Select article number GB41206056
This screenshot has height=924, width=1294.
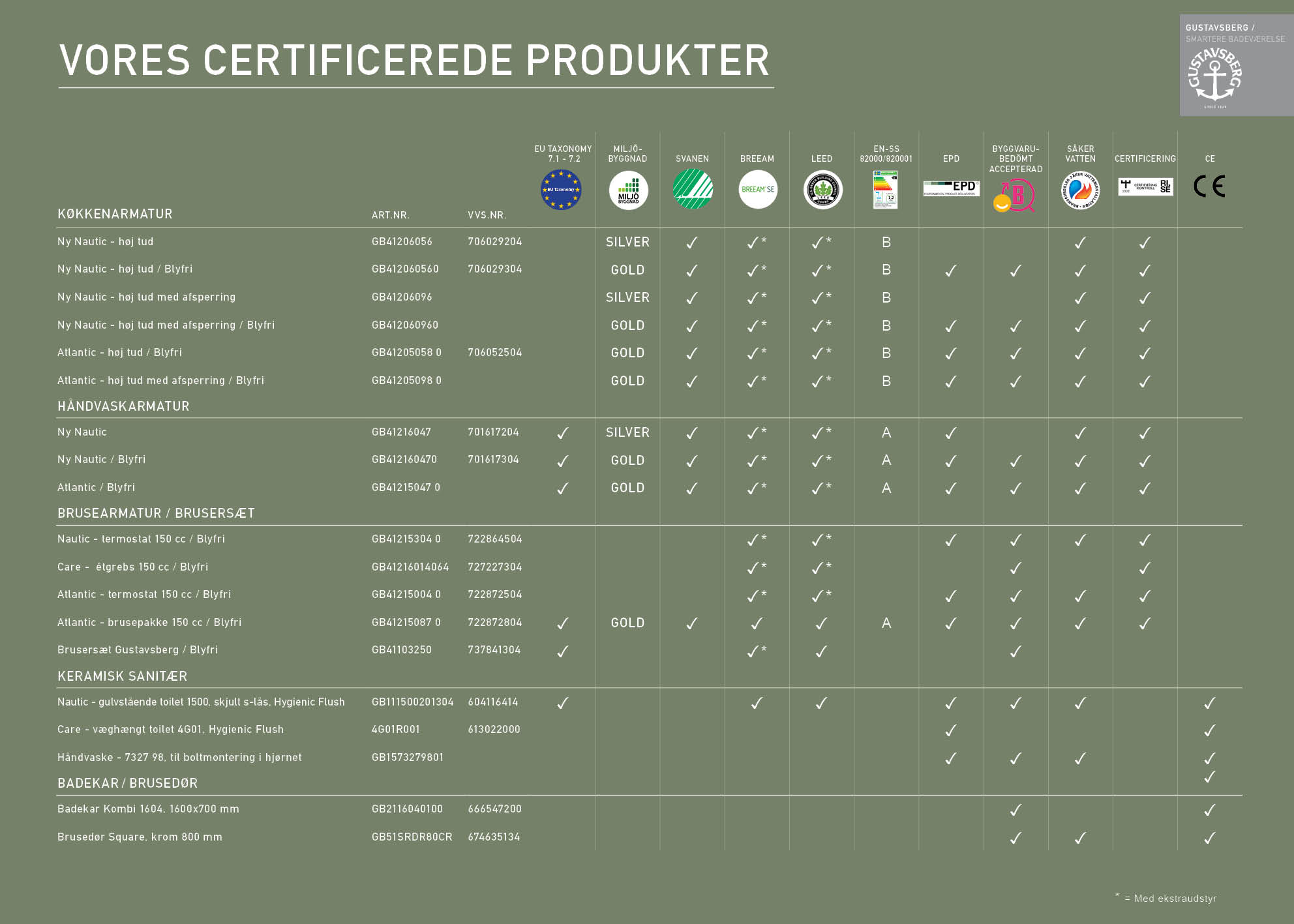pyautogui.click(x=402, y=241)
